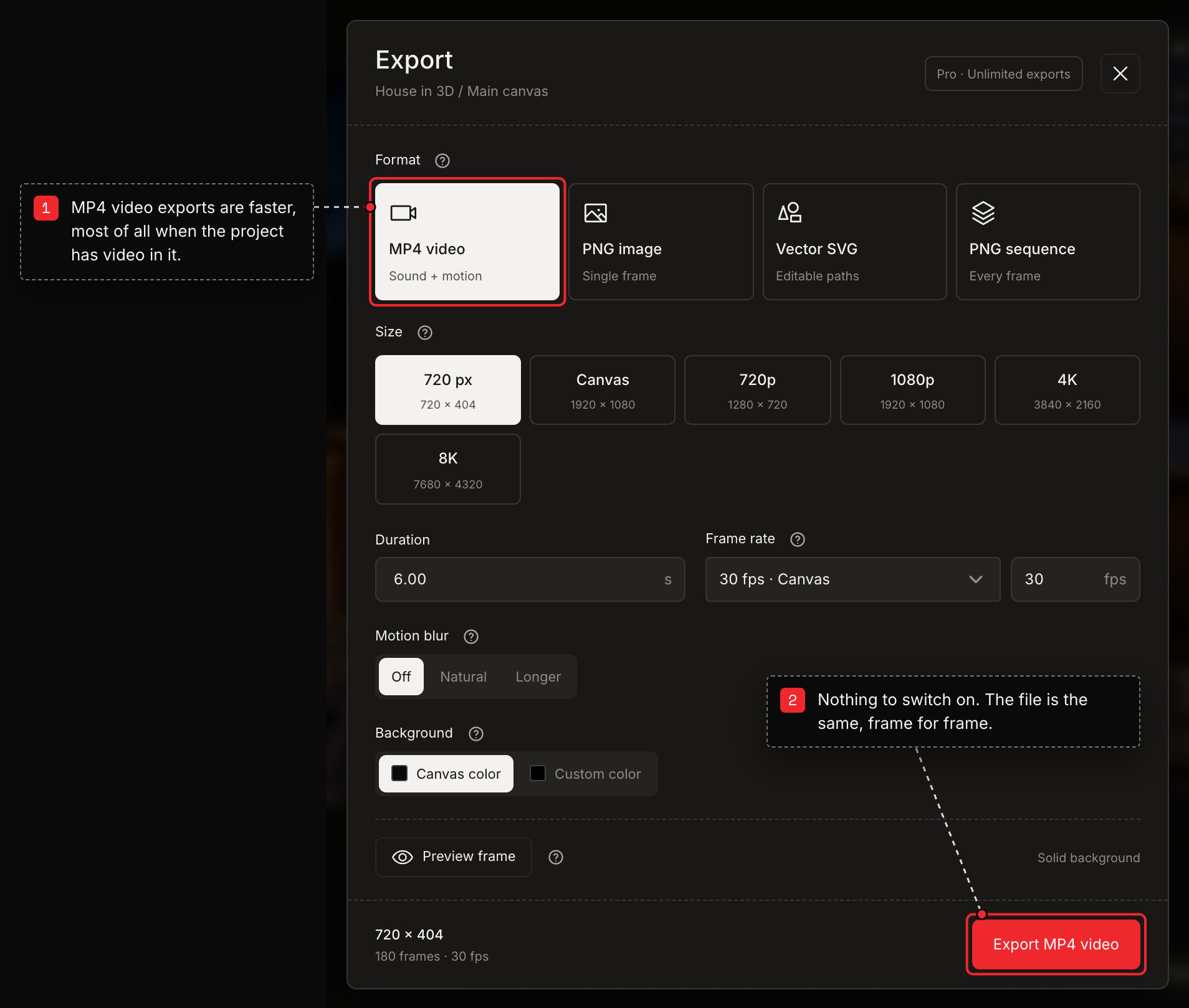This screenshot has width=1189, height=1008.
Task: Click the frame rate dropdown chevron
Action: tap(976, 579)
